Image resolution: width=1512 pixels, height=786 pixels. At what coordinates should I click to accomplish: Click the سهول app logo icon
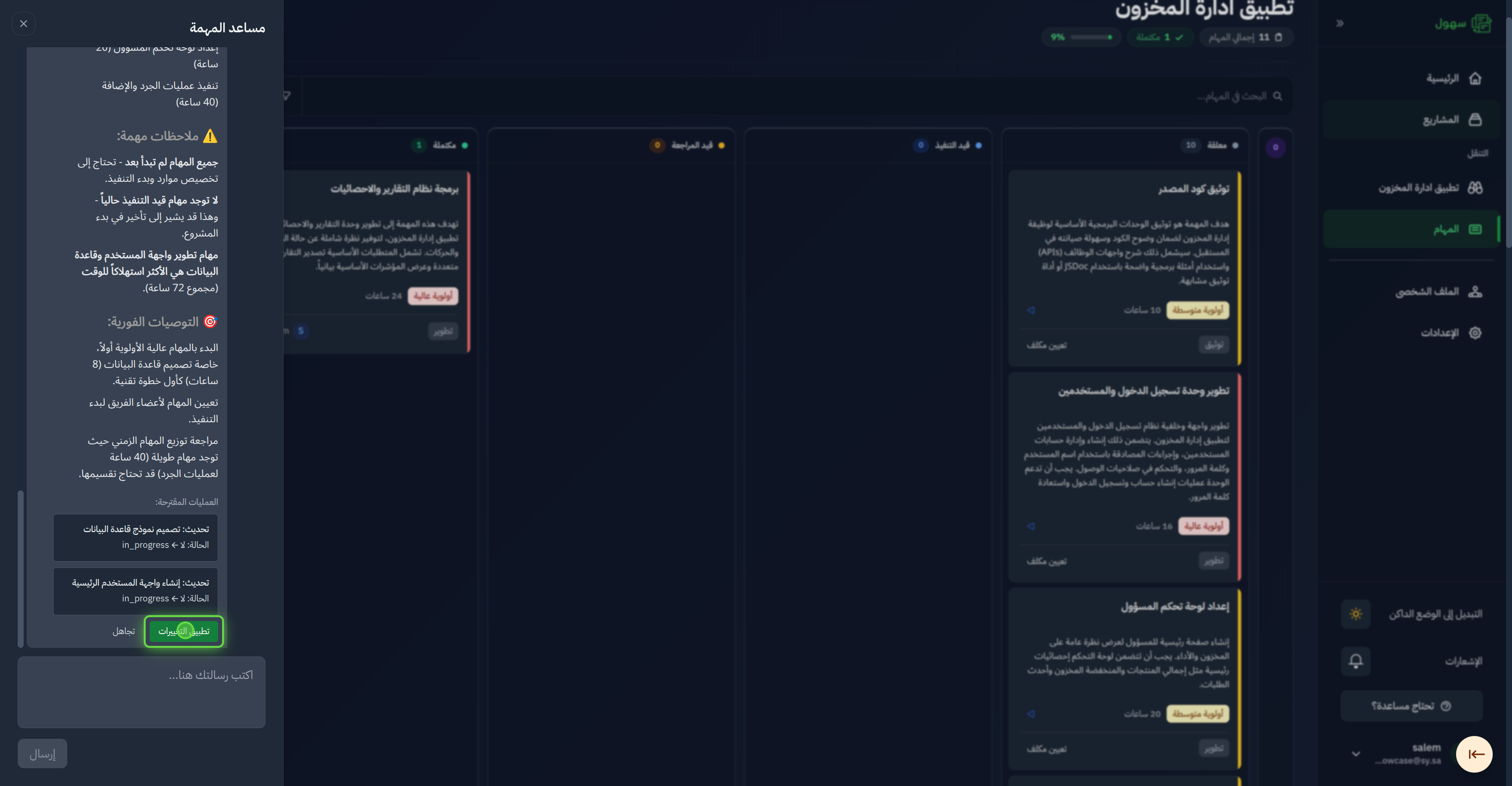[1481, 24]
